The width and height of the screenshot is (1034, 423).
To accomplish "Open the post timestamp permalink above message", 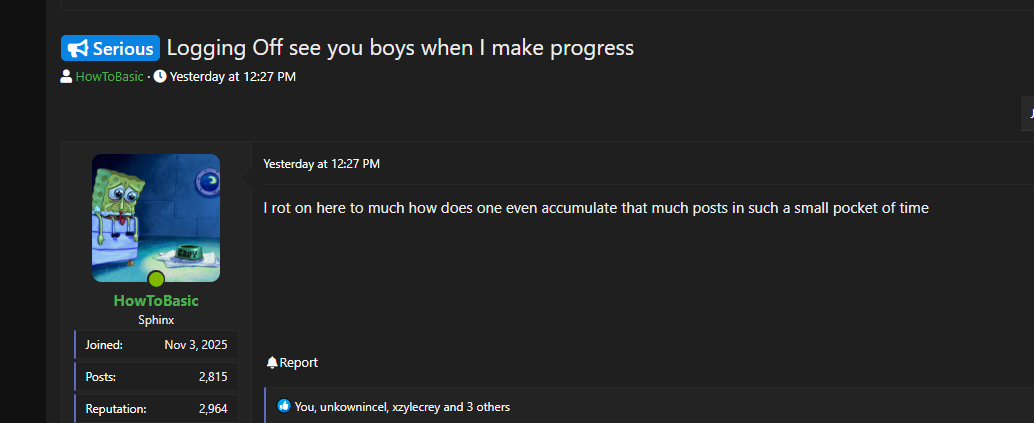I will pos(321,164).
